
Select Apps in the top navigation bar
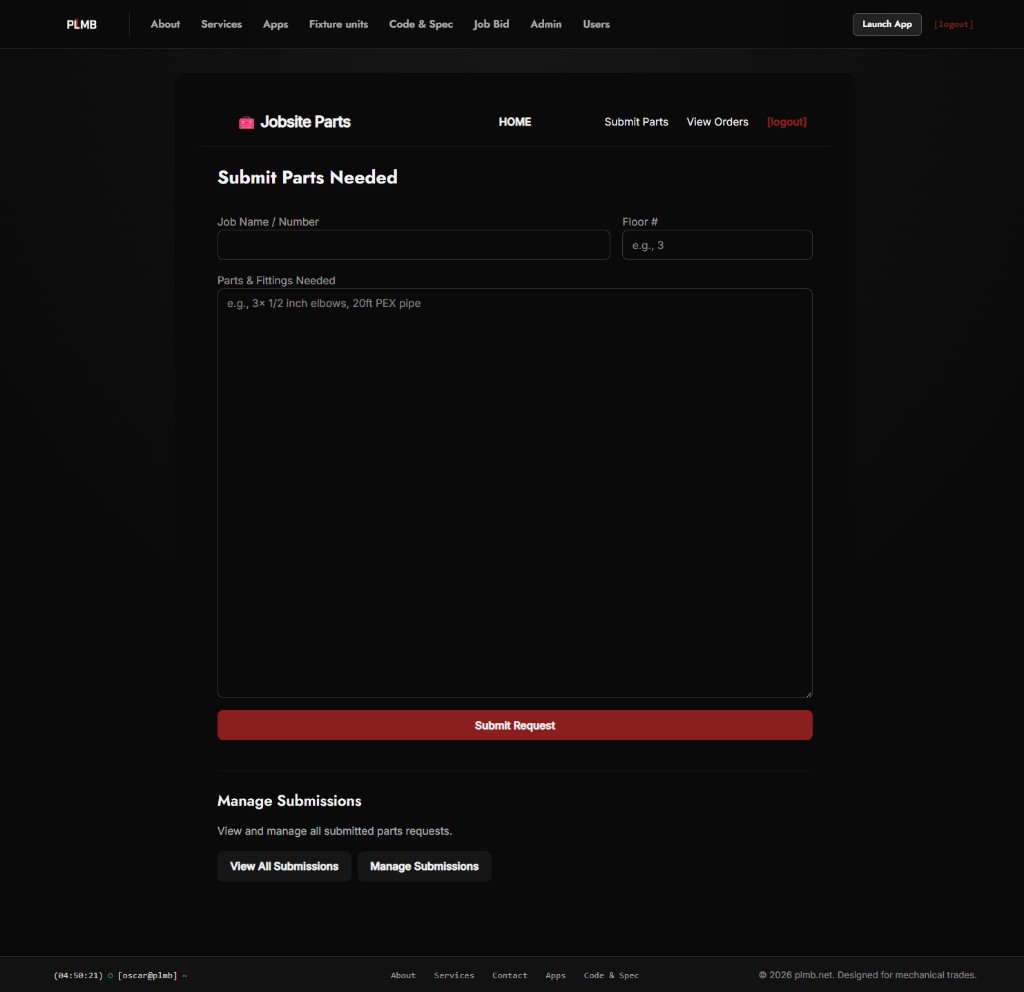[x=275, y=24]
